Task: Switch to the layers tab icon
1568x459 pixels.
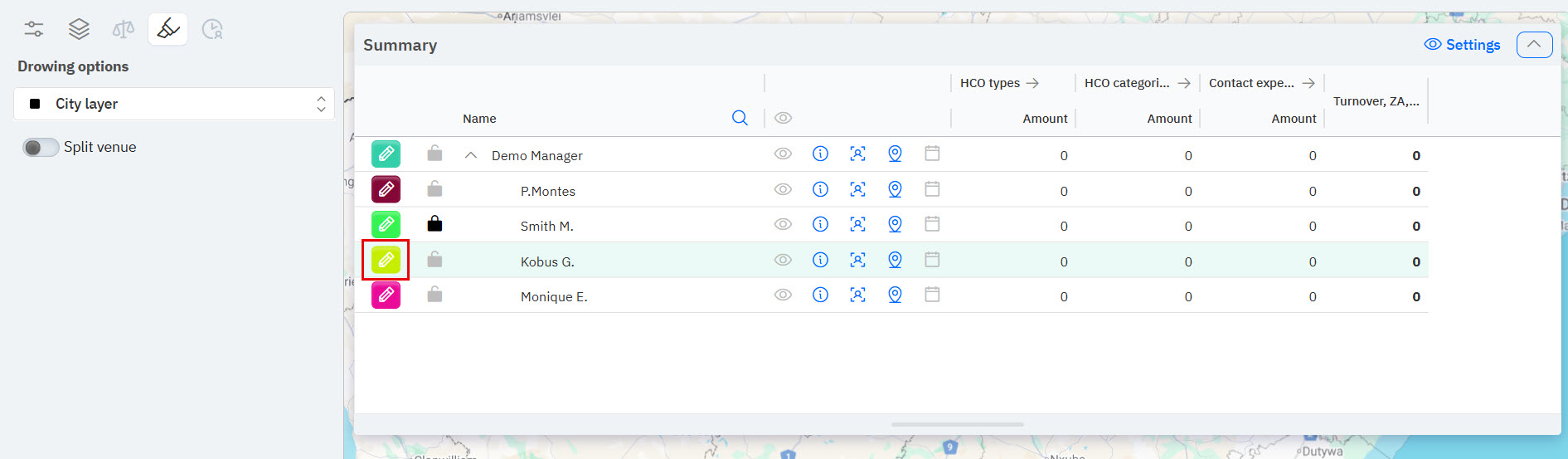Action: 79,30
